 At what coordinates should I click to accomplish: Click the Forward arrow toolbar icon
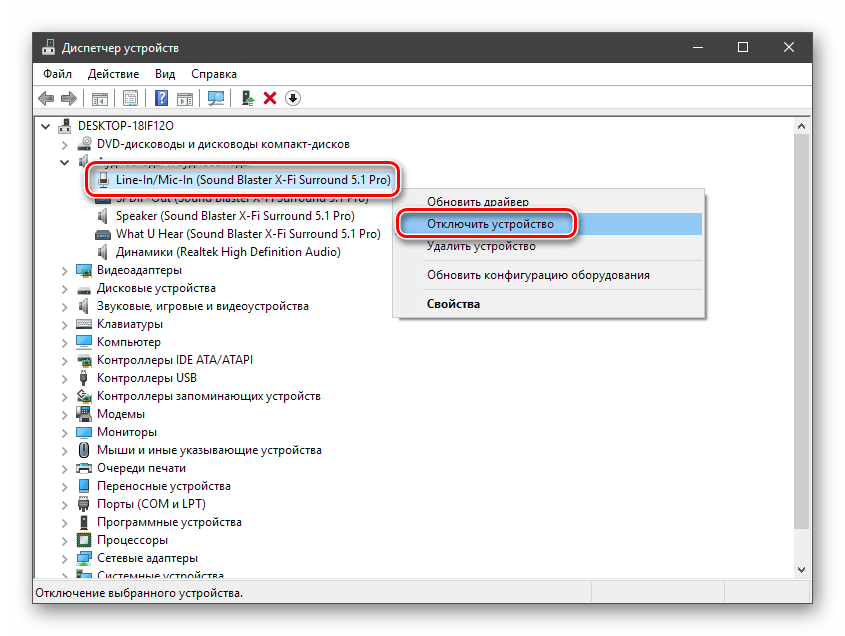(x=68, y=98)
